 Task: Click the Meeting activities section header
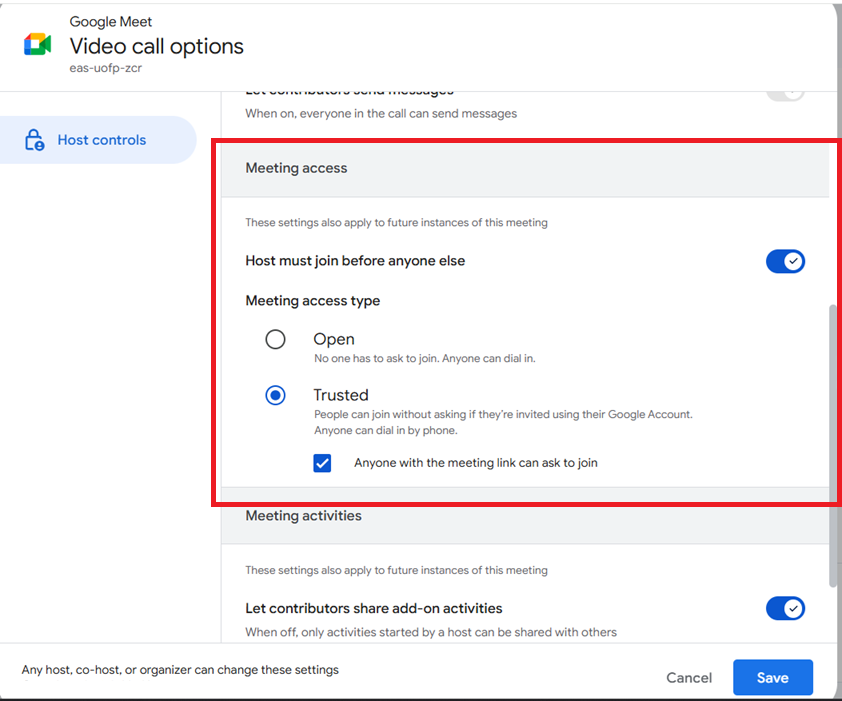304,516
